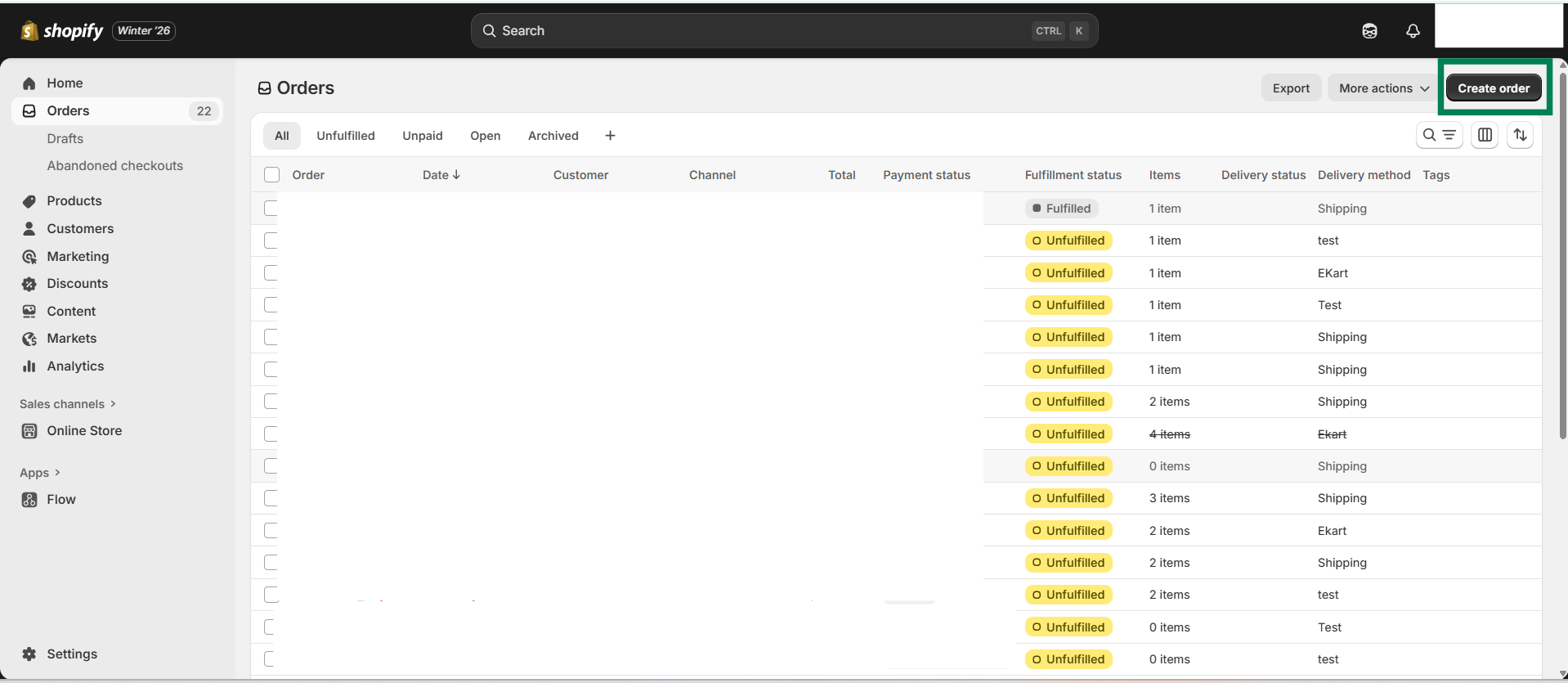Open the Sidekick assistant icon
Viewport: 1568px width, 683px height.
(1369, 31)
